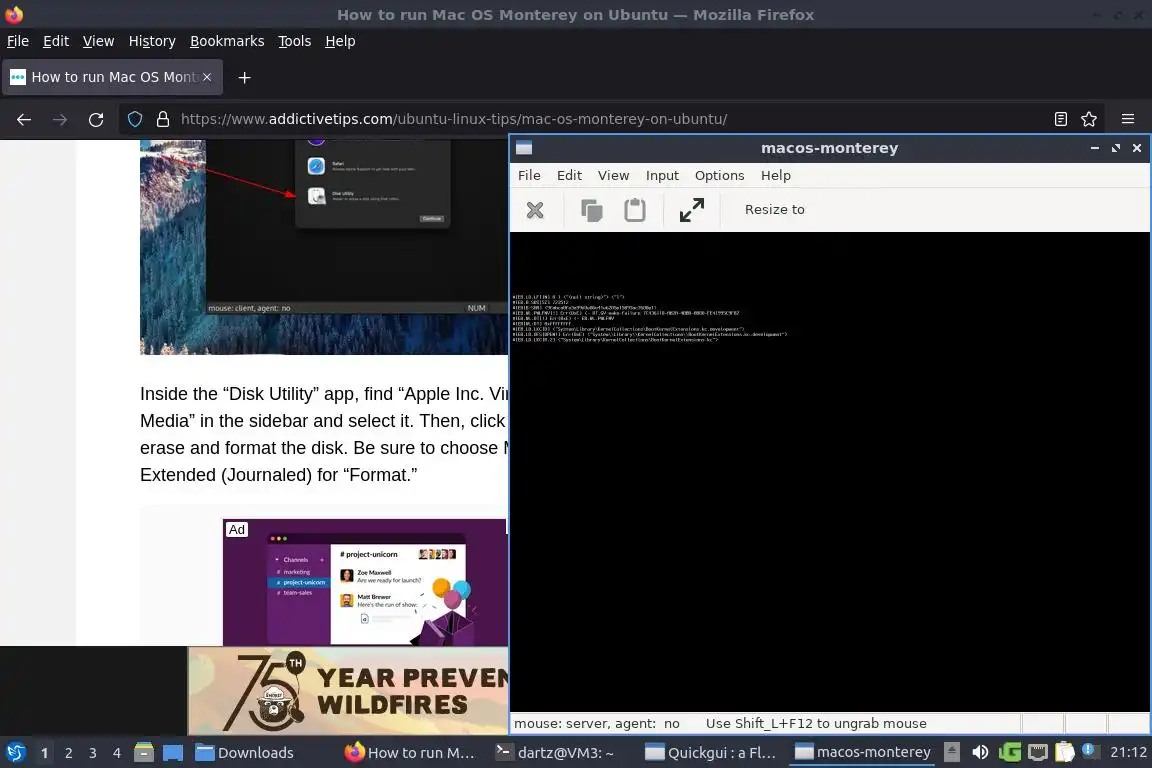
Task: Click the copy icon in macos-monterey toolbar
Action: click(x=591, y=210)
